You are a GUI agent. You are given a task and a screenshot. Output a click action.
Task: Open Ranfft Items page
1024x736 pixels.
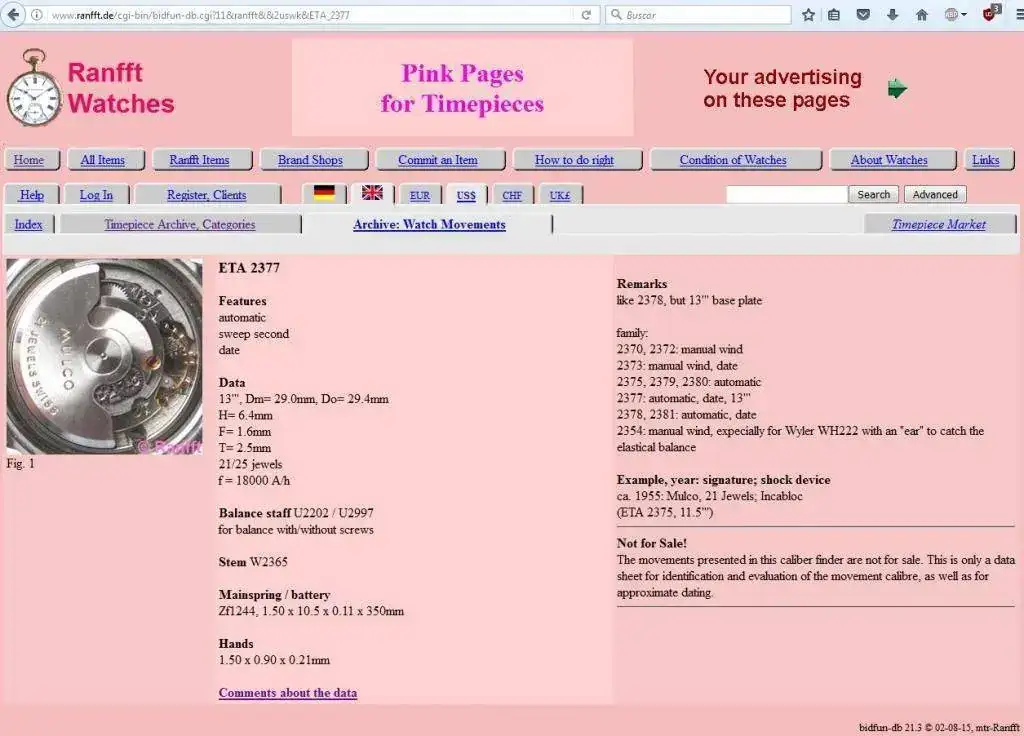[200, 160]
